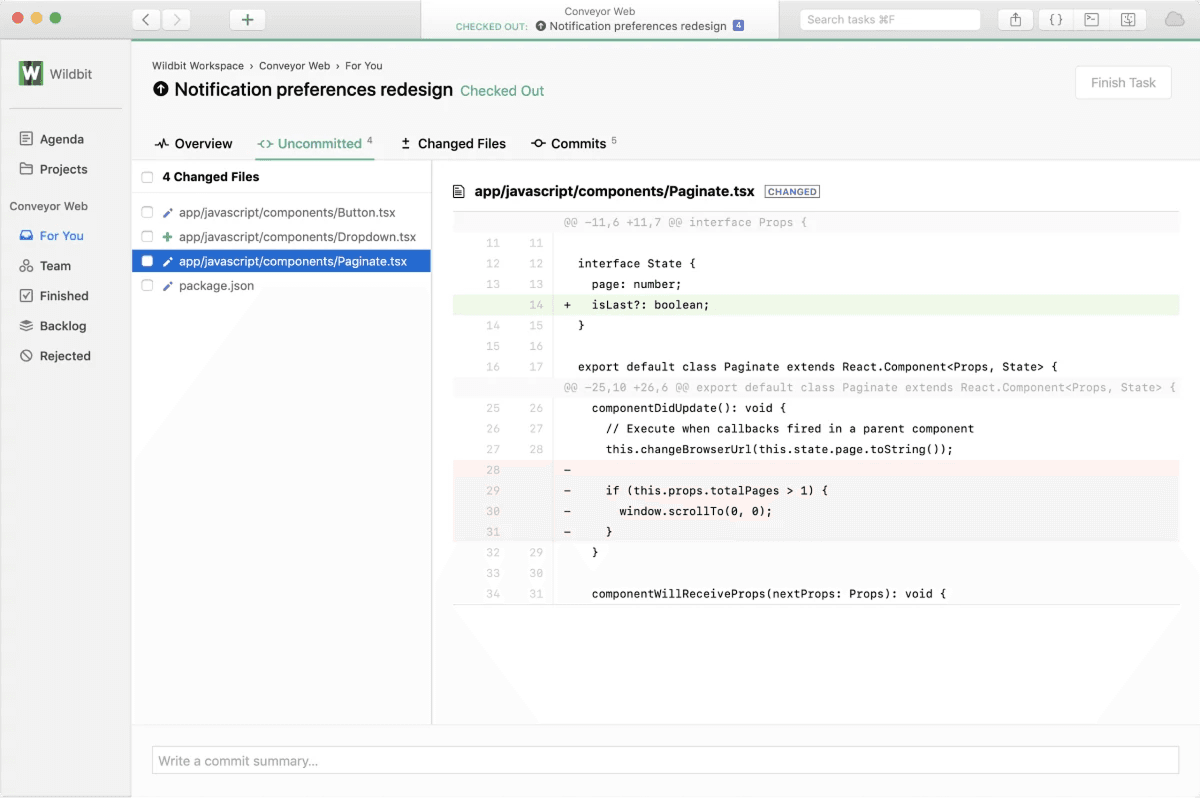Image resolution: width=1200 pixels, height=798 pixels.
Task: Click the 'Conveyor Web' window title text
Action: [x=600, y=12]
